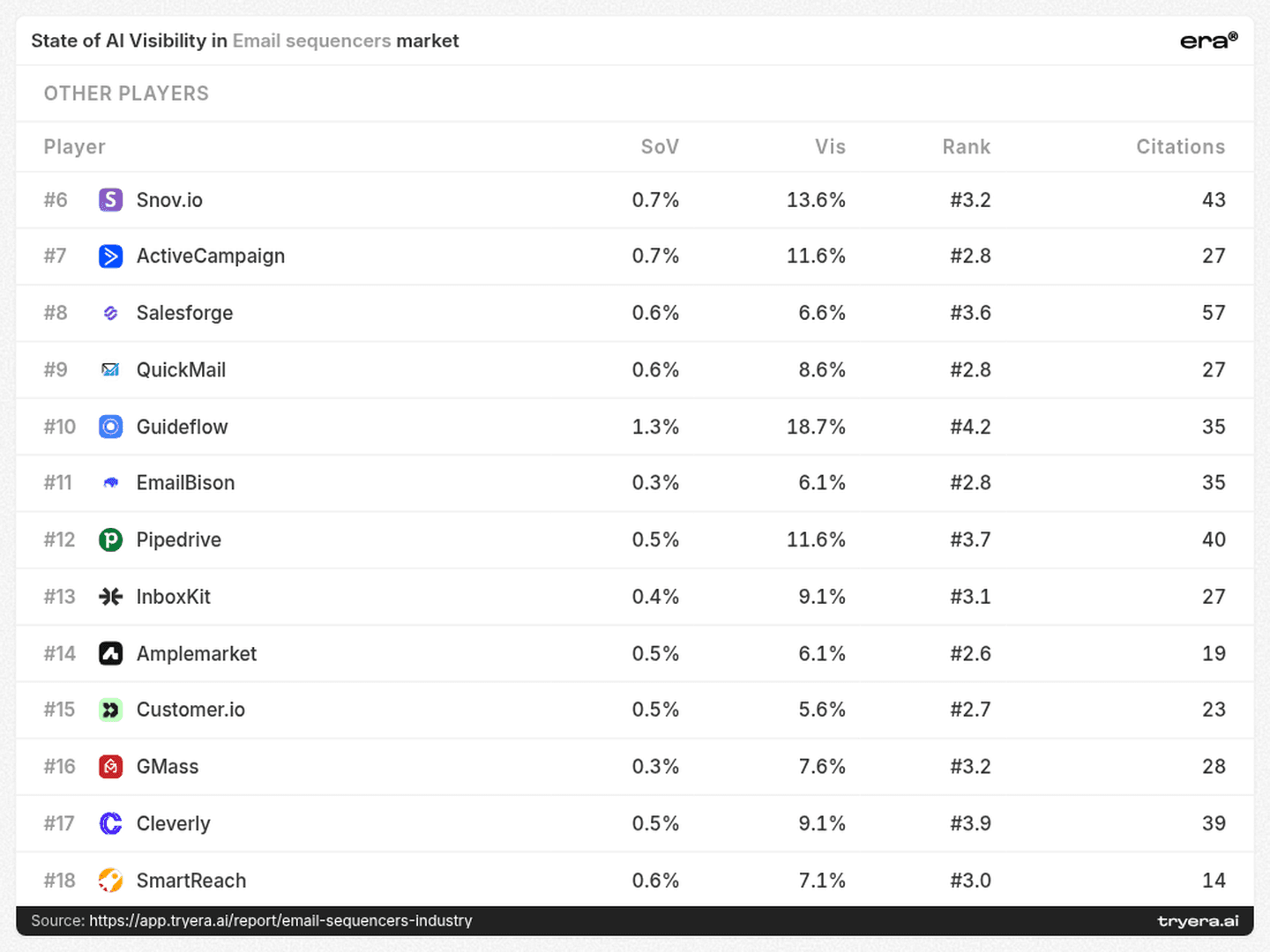Select the Customer.io row name

pos(190,710)
